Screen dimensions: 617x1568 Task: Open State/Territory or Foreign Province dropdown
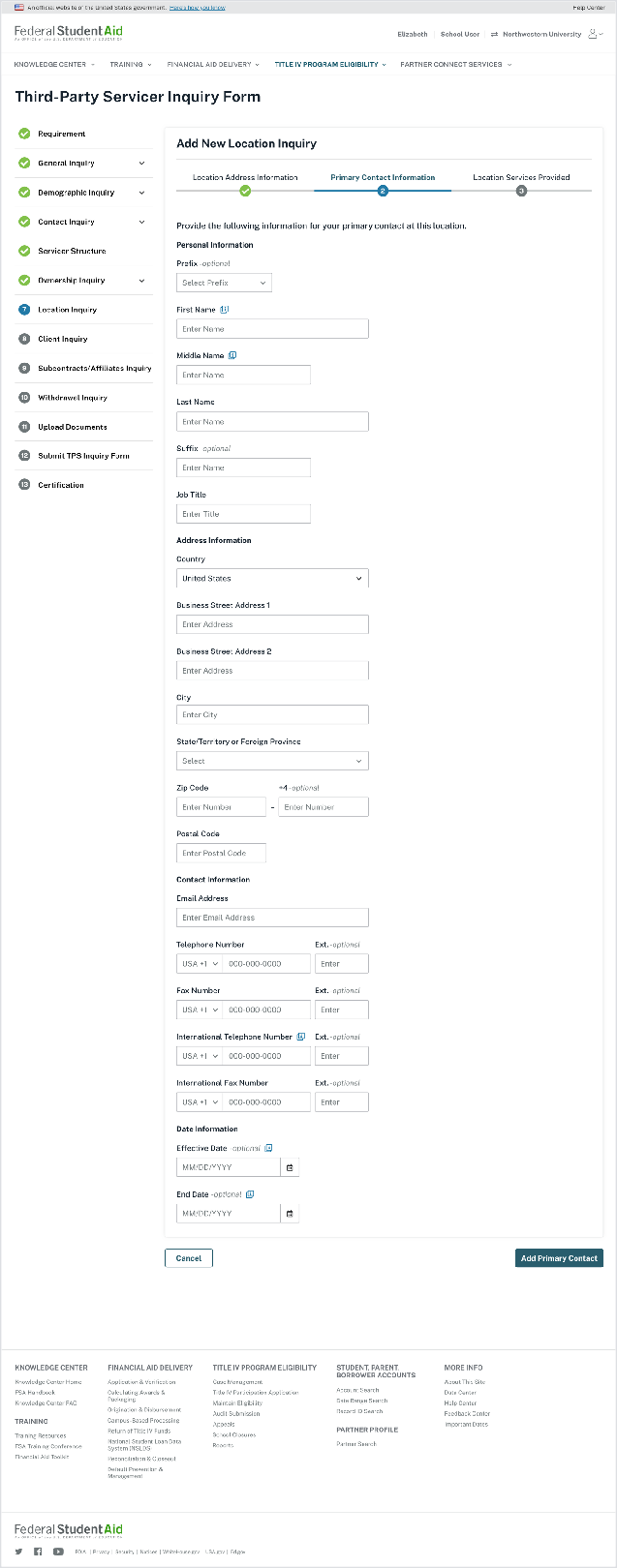(x=272, y=761)
